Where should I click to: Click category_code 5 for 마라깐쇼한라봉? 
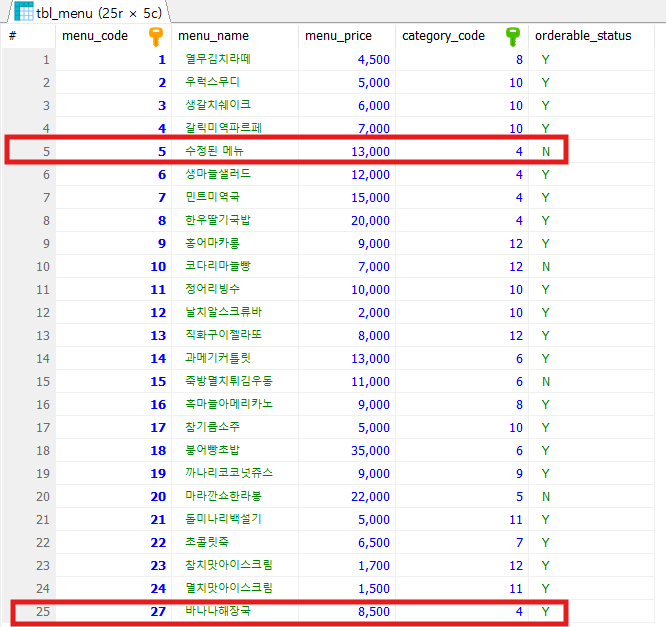519,497
